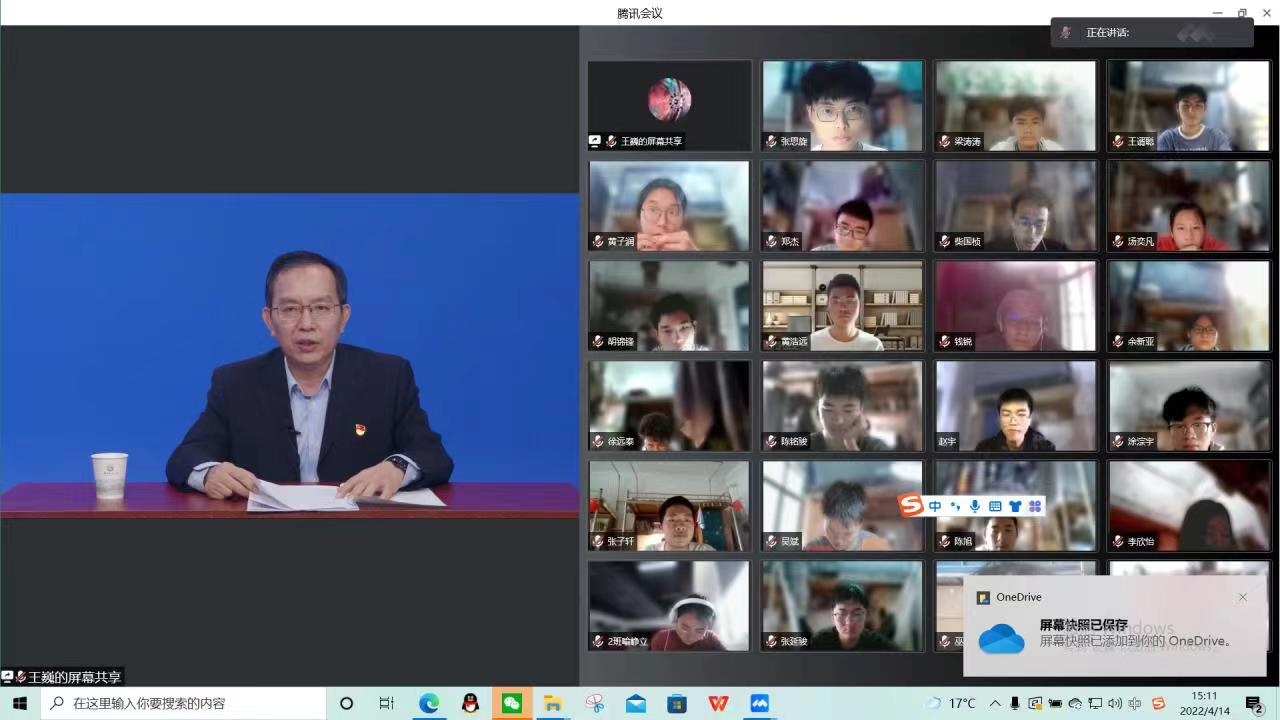
Task: Open the Sogou toolbox icon
Action: point(1036,506)
